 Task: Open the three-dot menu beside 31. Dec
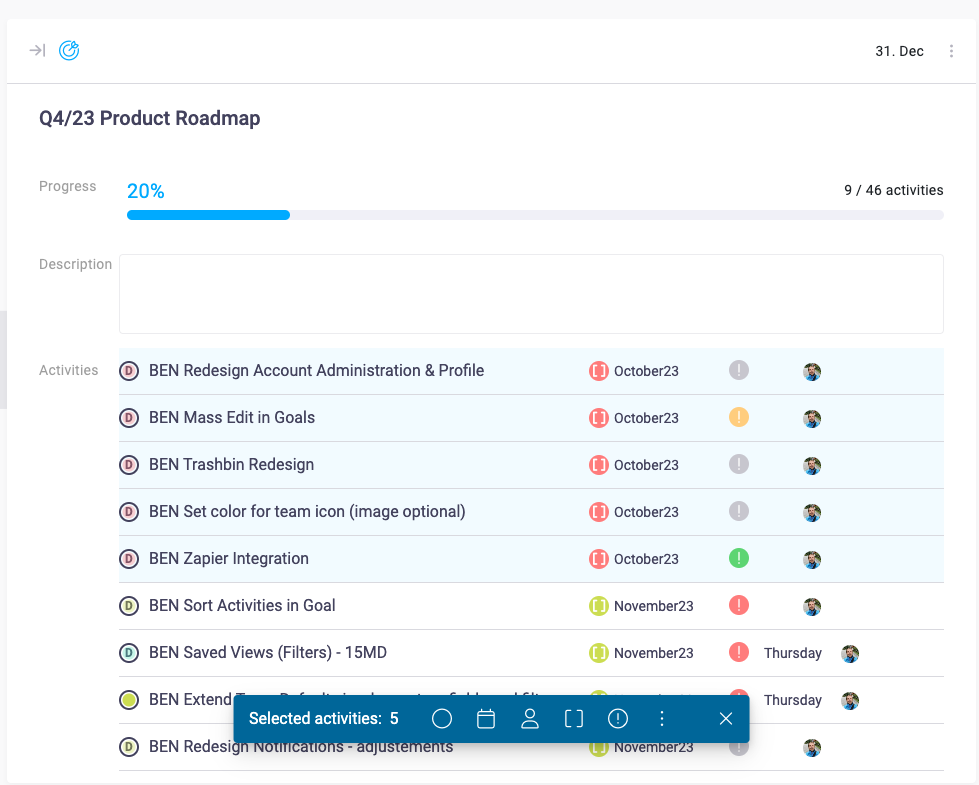951,51
